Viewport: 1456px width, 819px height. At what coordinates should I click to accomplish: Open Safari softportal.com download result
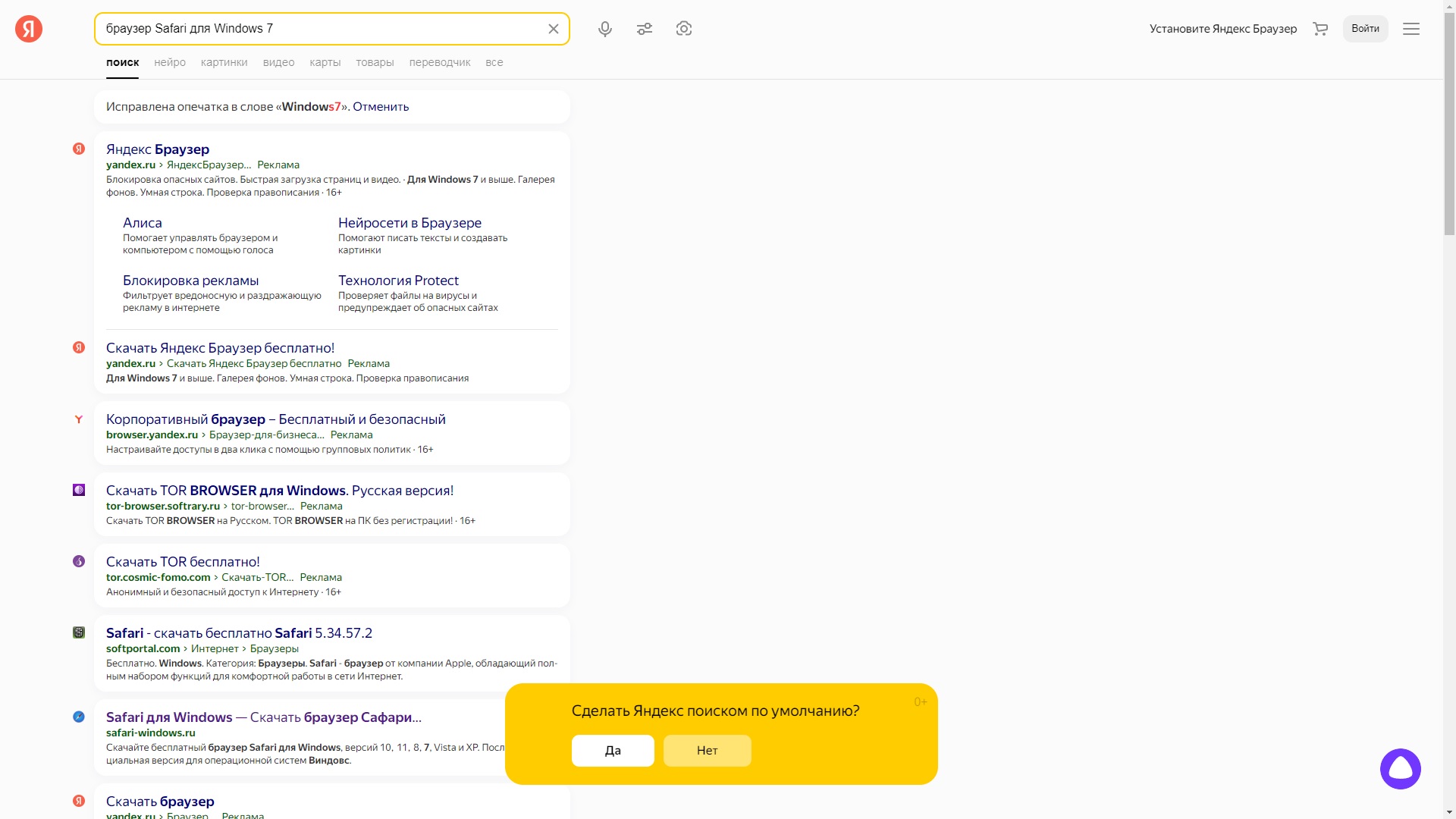[239, 633]
